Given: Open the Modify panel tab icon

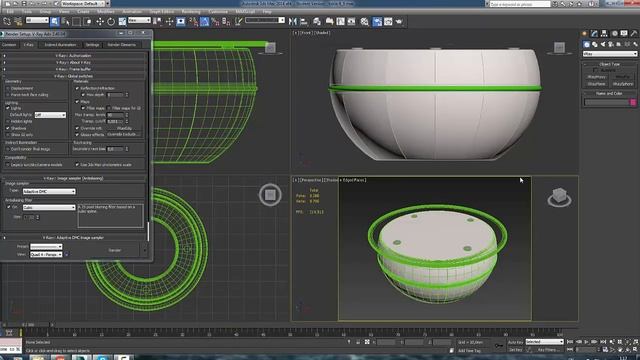Looking at the screenshot, I should pos(594,33).
